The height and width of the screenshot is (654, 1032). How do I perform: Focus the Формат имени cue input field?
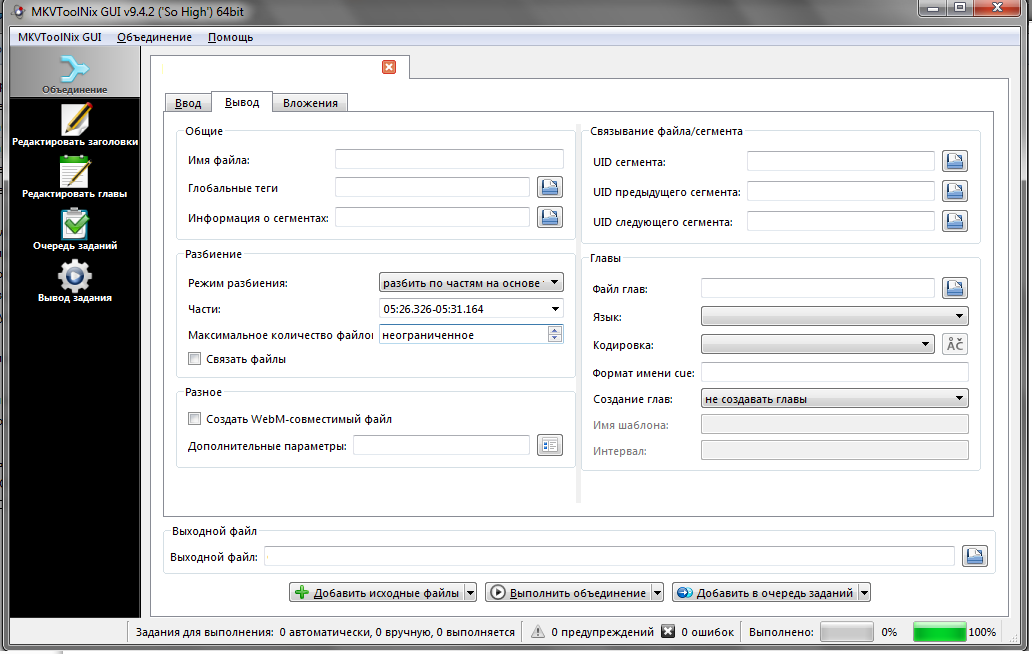(835, 372)
